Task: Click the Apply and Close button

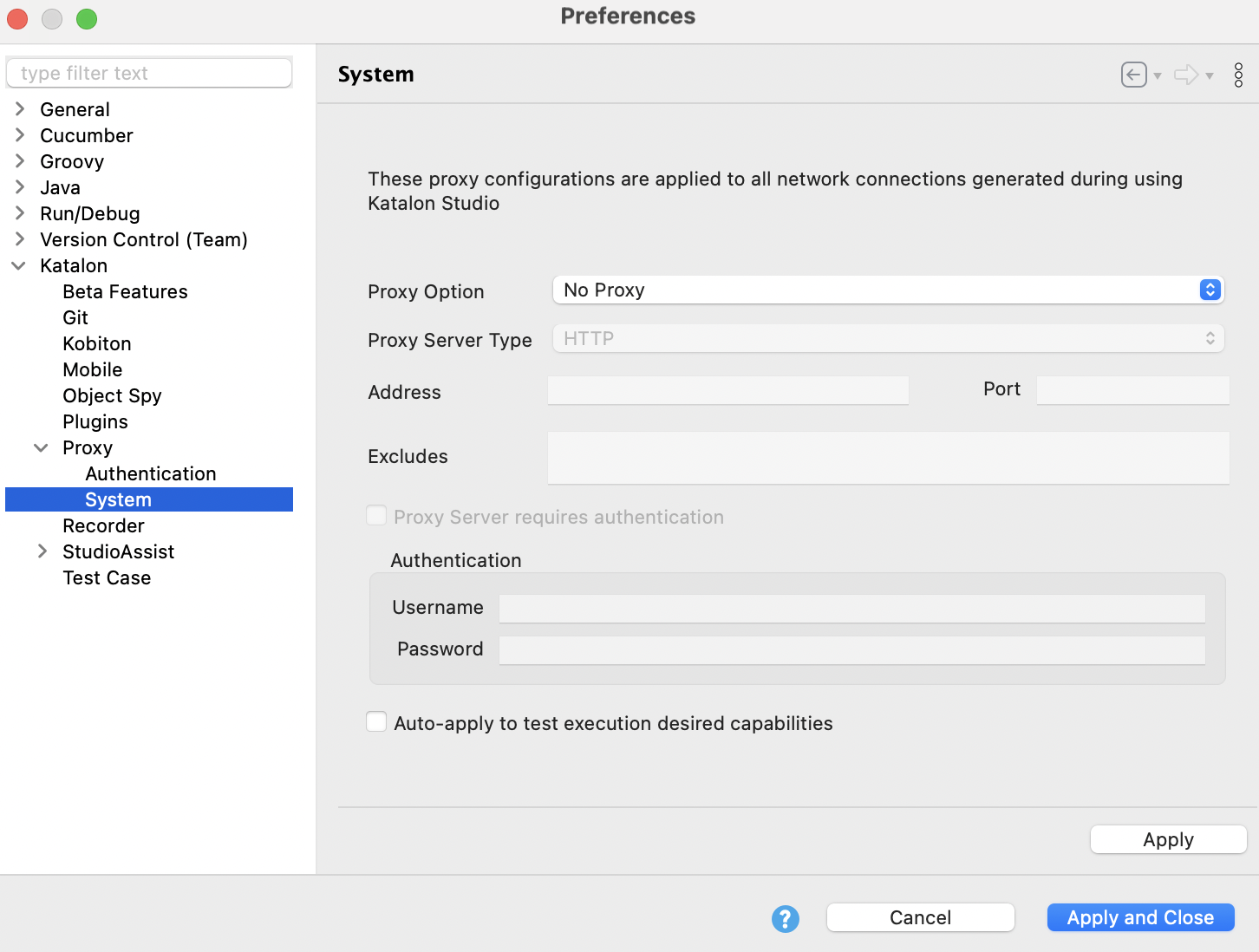Action: [x=1140, y=917]
